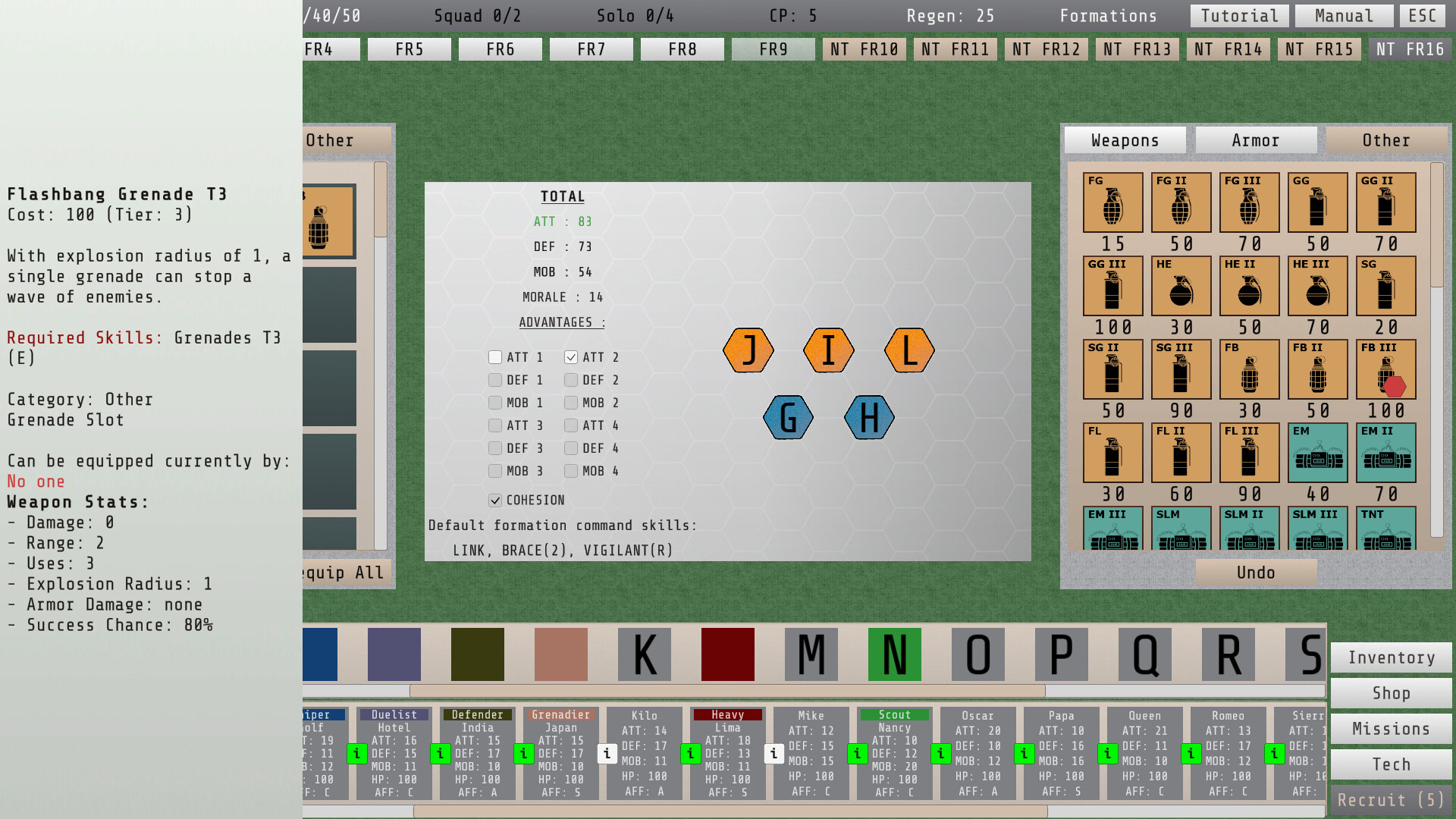Toggle the DEF 2 advantage checkbox
1456x819 pixels.
571,380
